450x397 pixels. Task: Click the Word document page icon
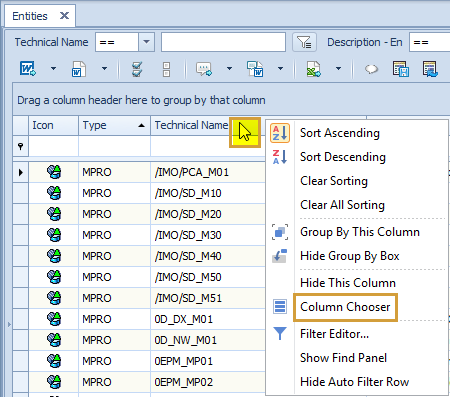click(x=79, y=69)
